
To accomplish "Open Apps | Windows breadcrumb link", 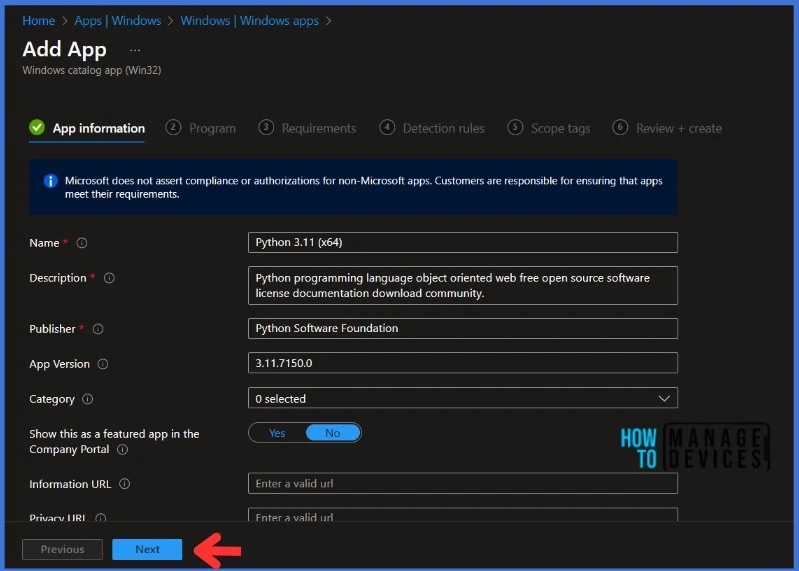I will [118, 21].
